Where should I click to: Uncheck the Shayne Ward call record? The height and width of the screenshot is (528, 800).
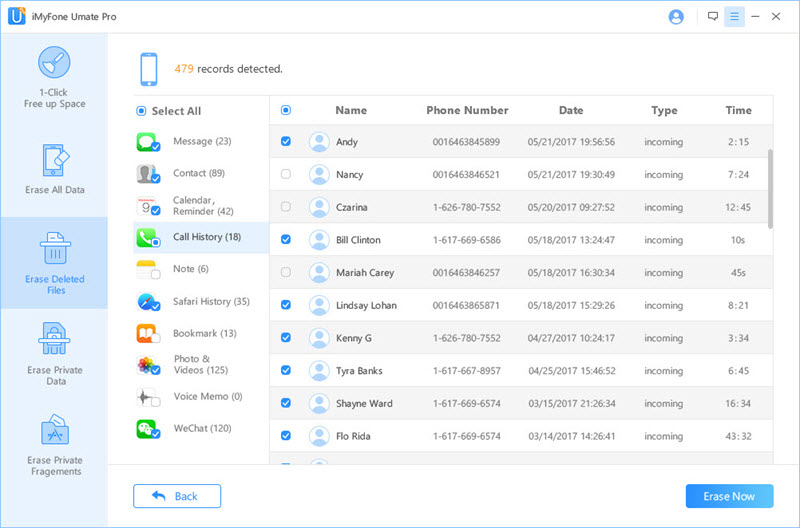coord(286,403)
